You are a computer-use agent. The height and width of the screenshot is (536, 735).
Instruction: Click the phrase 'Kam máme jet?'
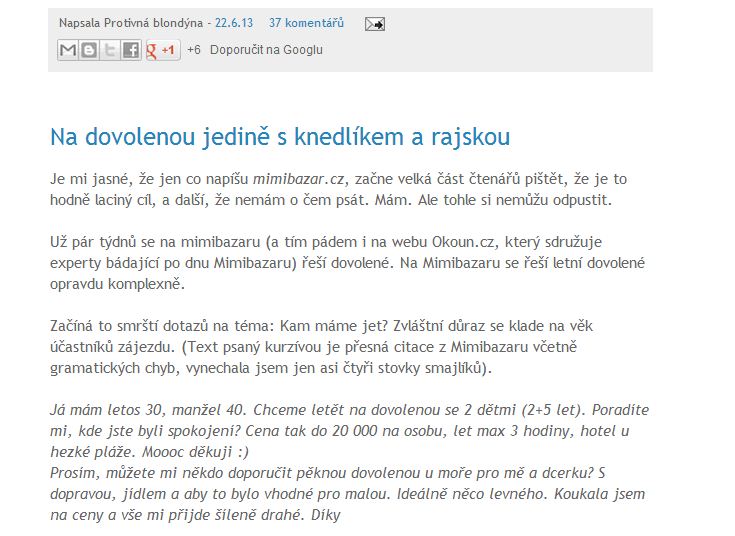click(x=334, y=326)
